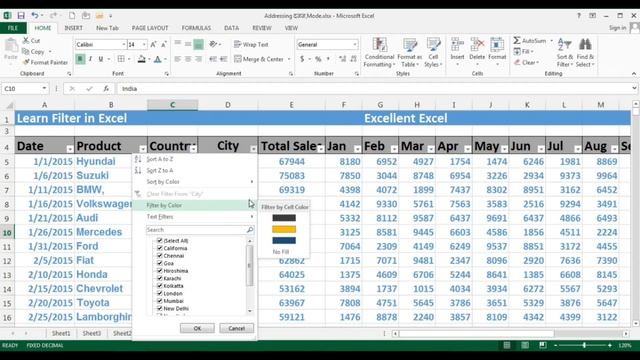640x360 pixels.
Task: Click the Cut scissors icon
Action: point(26,40)
